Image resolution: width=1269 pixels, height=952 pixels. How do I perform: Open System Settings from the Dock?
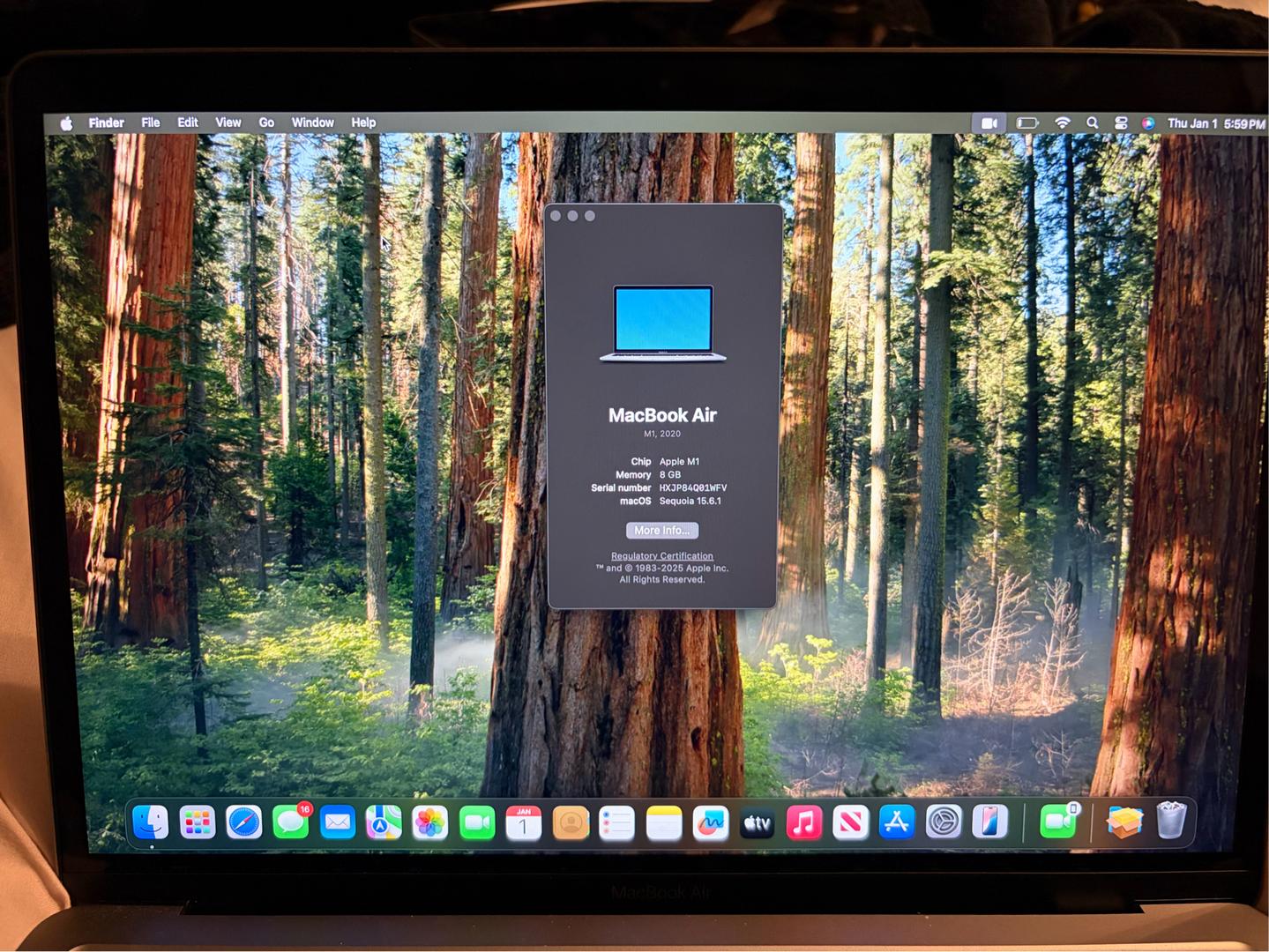pyautogui.click(x=944, y=822)
